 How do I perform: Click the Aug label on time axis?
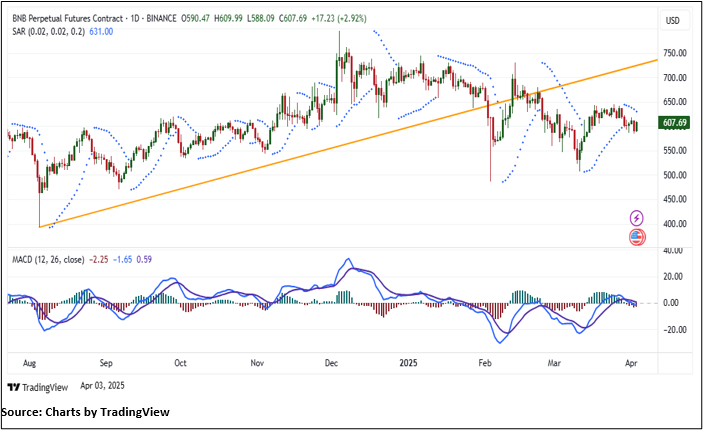30,363
